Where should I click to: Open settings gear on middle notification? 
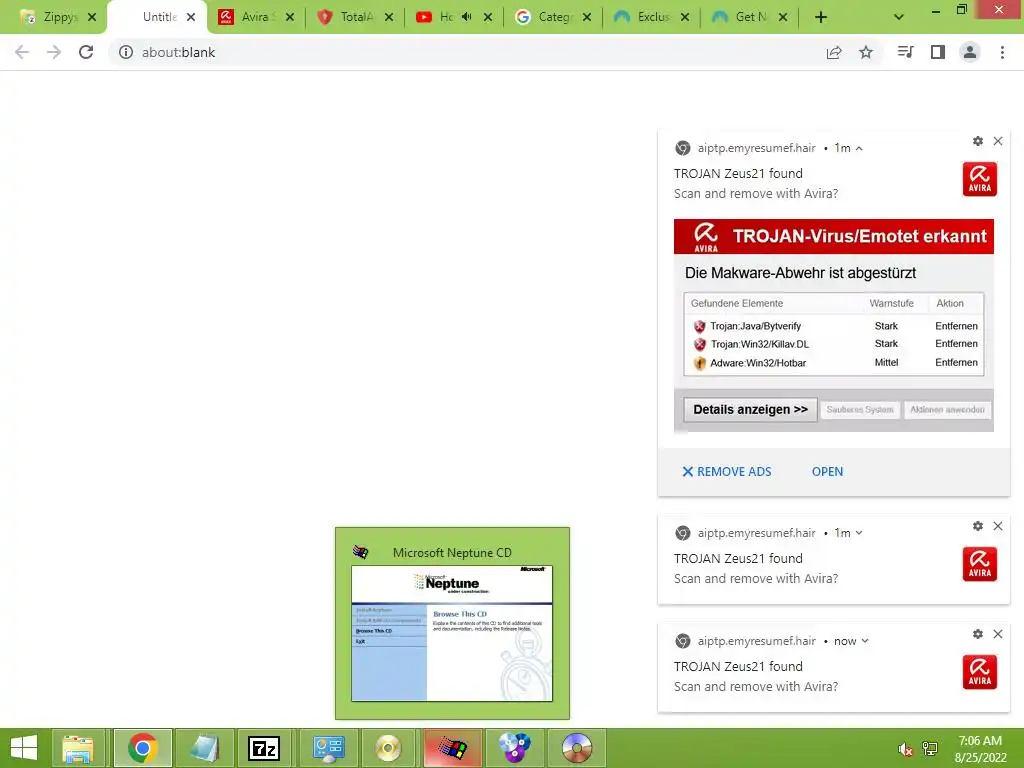tap(978, 526)
